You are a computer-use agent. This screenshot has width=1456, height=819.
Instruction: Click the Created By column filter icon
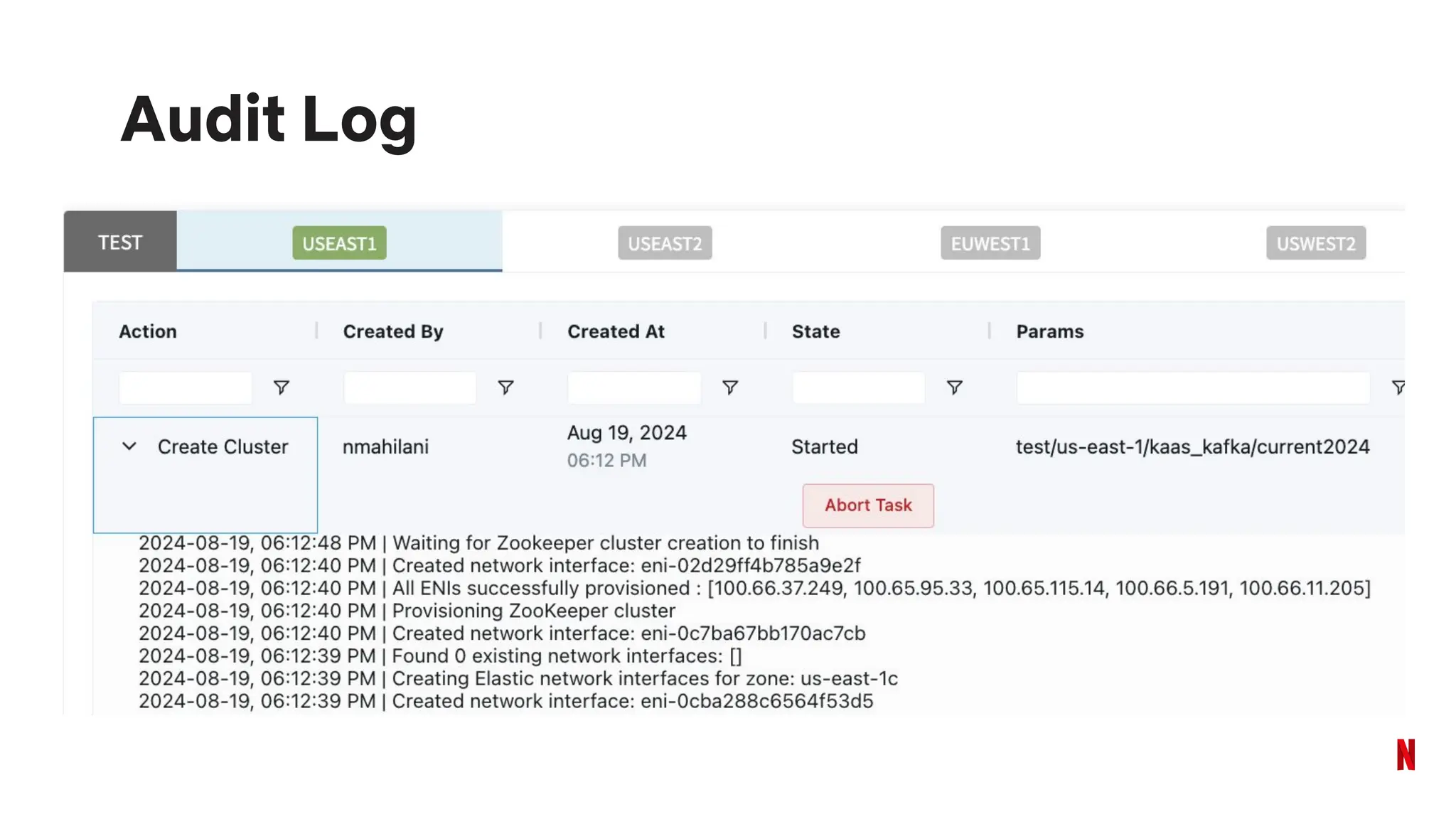505,387
